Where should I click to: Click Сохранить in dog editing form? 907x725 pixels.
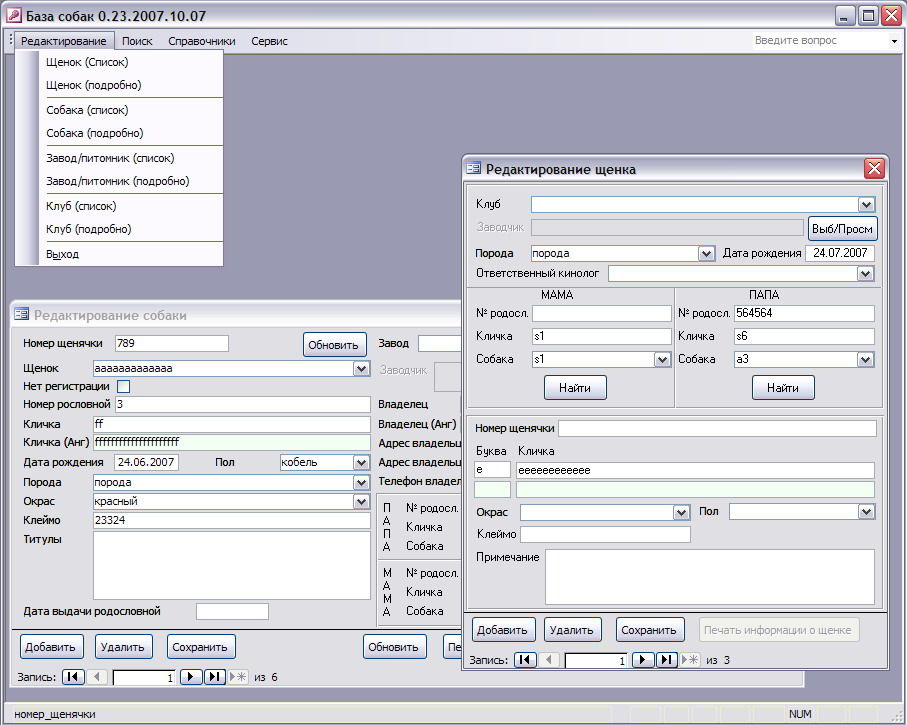(x=201, y=647)
